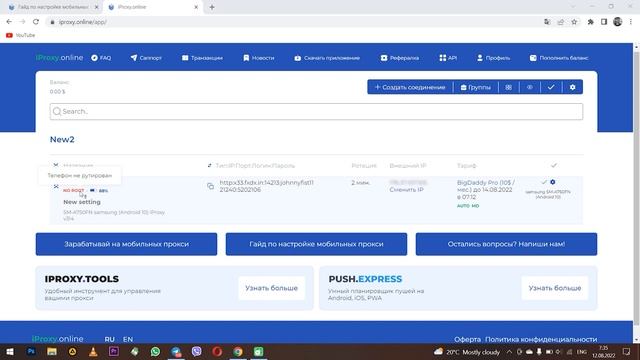
Task: Open WhatsApp from the taskbar
Action: (x=155, y=351)
